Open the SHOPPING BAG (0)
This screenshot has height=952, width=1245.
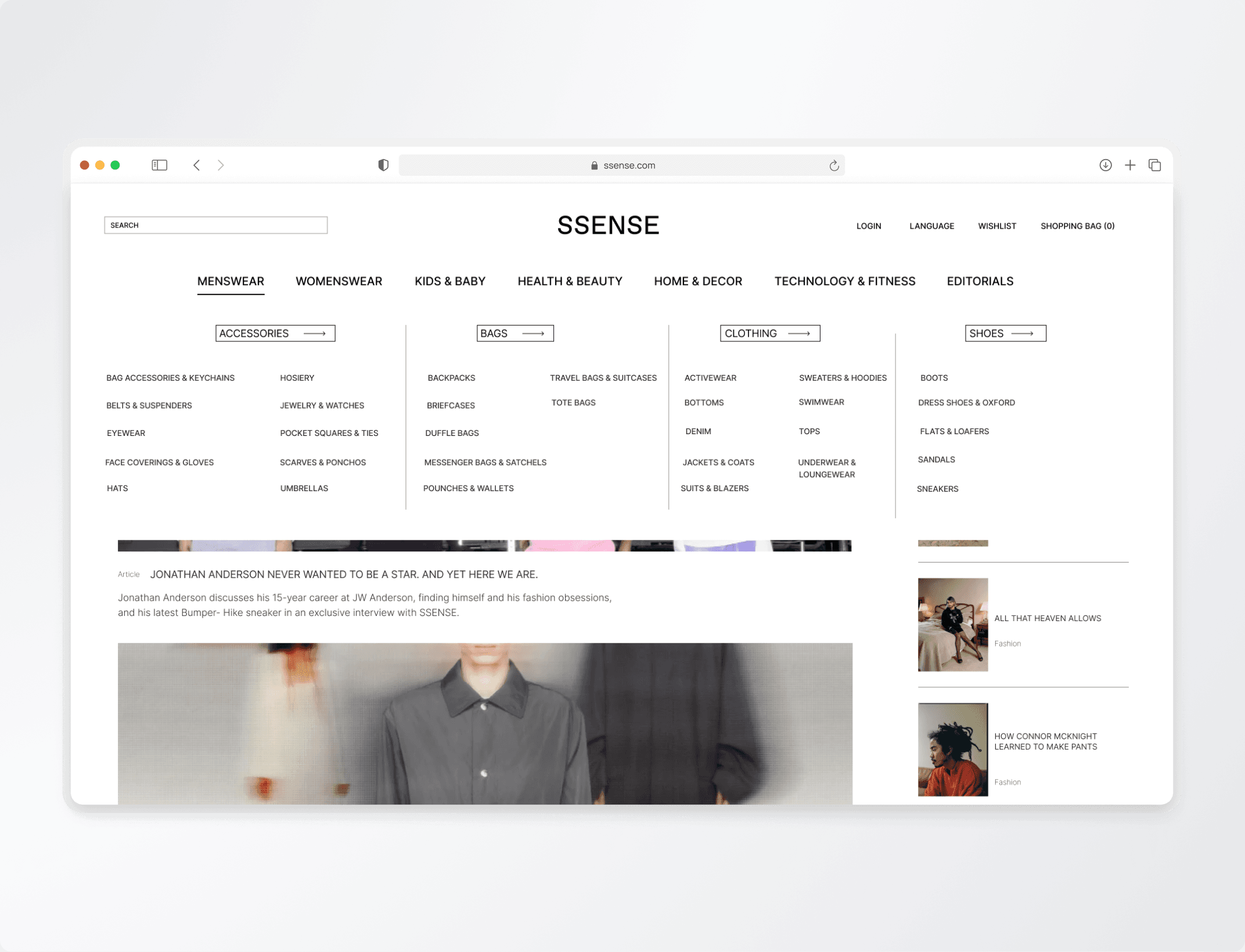pos(1077,226)
